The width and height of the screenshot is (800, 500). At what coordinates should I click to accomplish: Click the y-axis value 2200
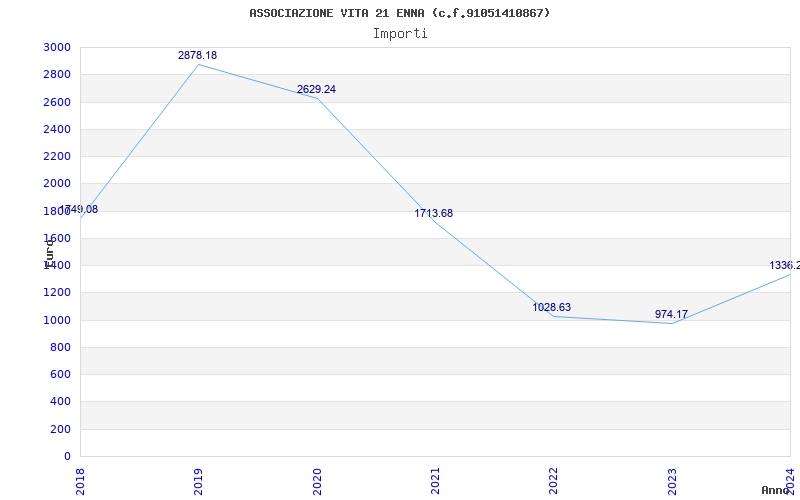click(57, 156)
